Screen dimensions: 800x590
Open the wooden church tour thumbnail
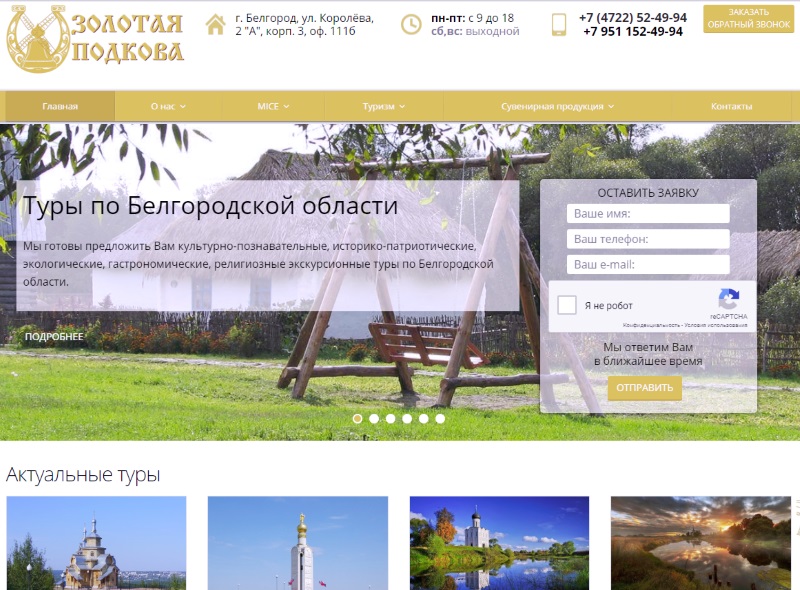click(96, 543)
